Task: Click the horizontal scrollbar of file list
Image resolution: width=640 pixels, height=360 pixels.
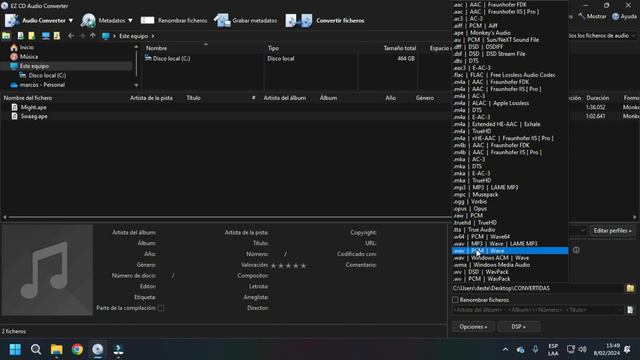Action: [x=229, y=217]
